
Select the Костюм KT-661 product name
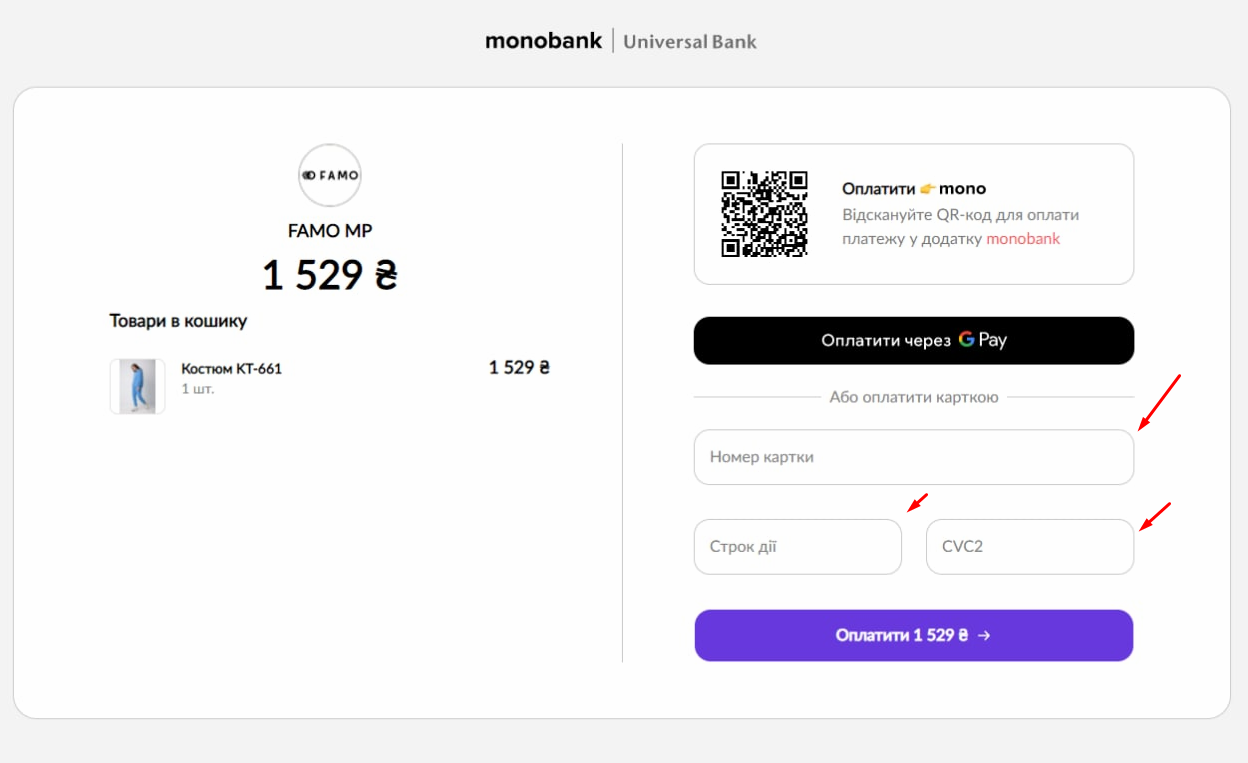point(231,369)
